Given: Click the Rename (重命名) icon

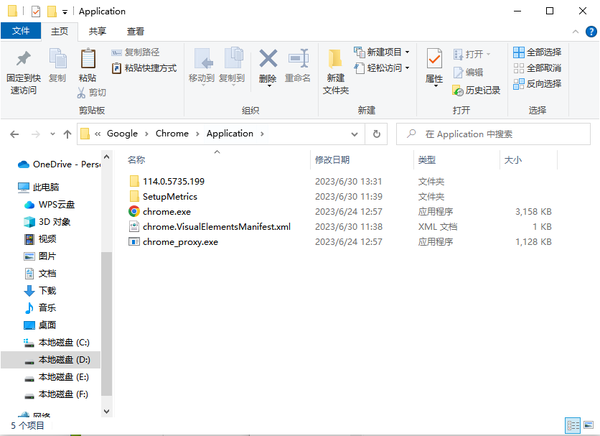Looking at the screenshot, I should (298, 59).
